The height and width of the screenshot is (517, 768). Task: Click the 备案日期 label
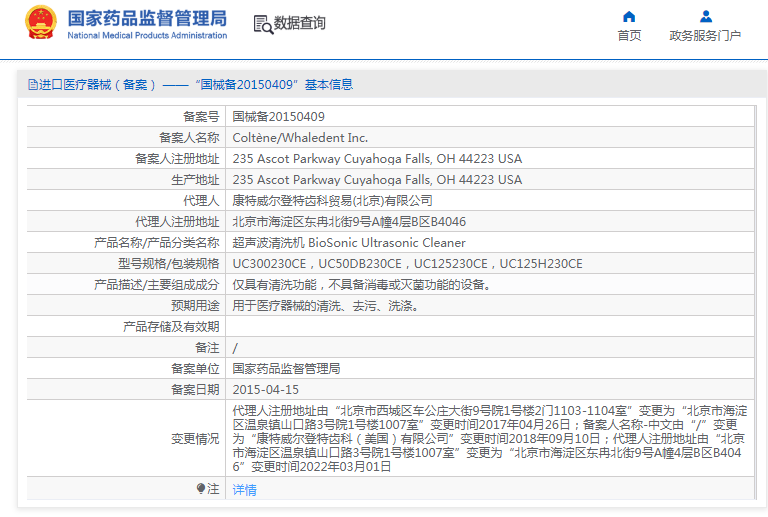pos(195,390)
